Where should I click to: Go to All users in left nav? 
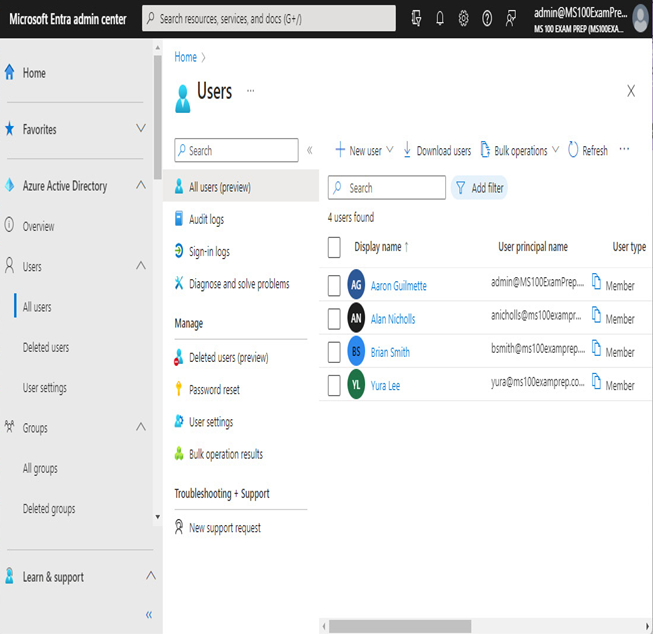37,307
